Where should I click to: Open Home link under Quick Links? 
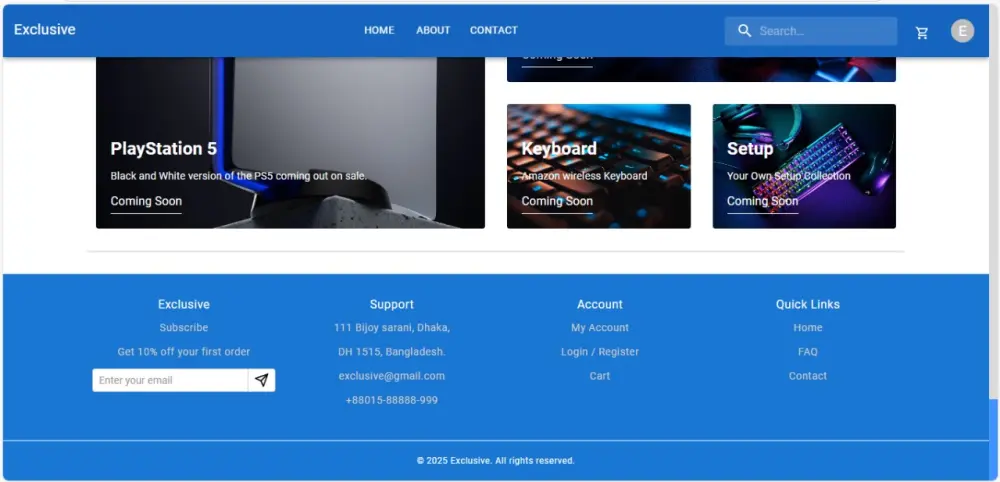(x=807, y=328)
